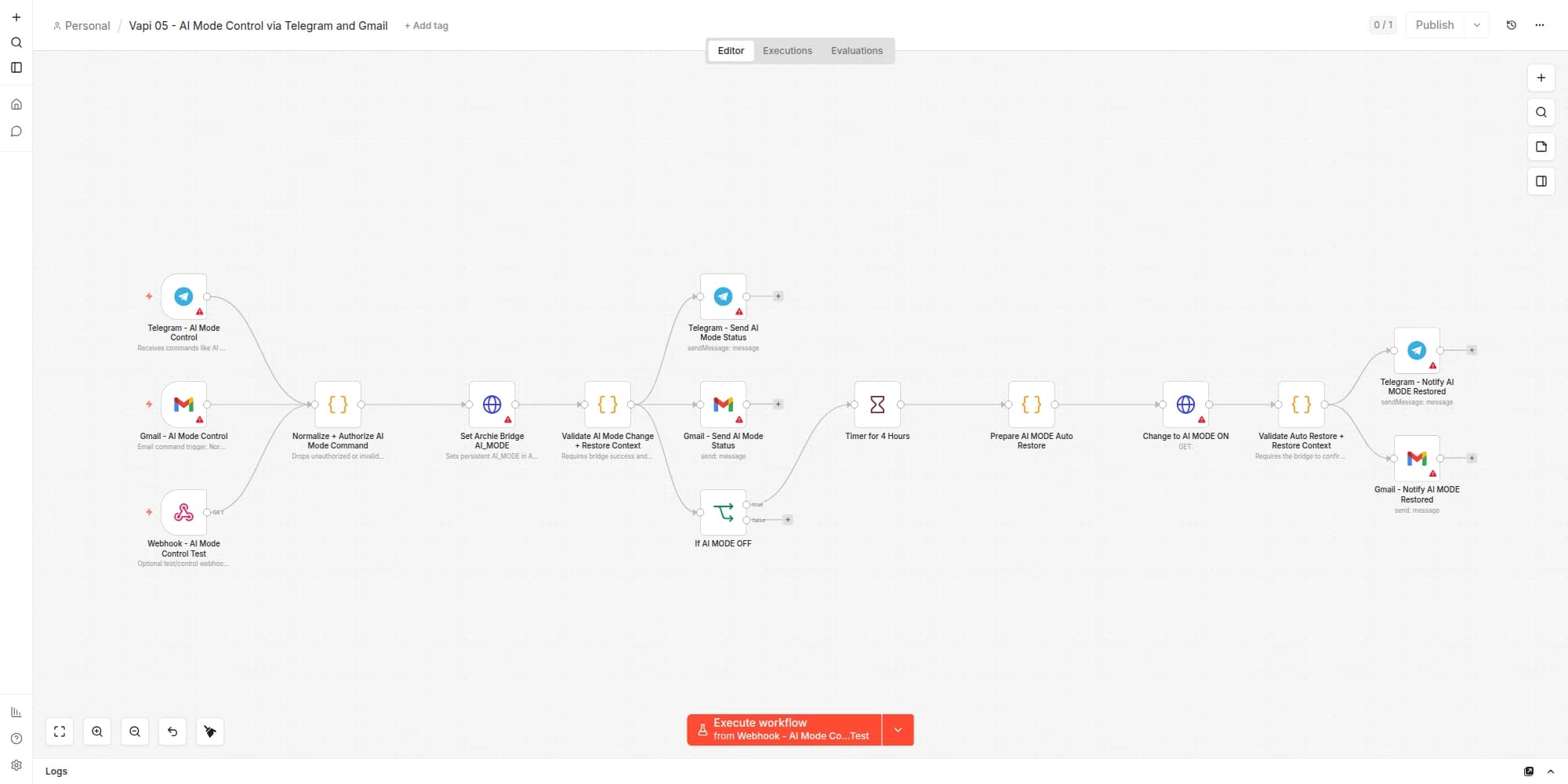This screenshot has width=1568, height=784.
Task: Add a sticky note to canvas
Action: 1541,147
